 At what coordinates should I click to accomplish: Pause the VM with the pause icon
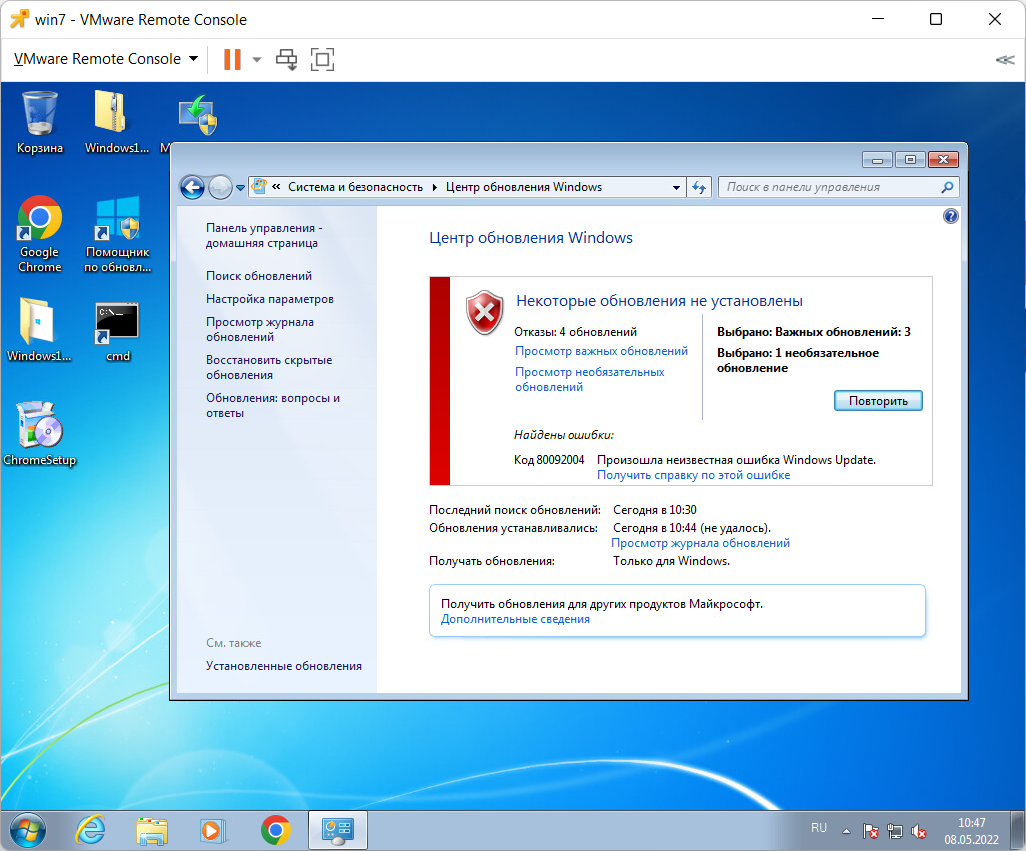(x=232, y=60)
